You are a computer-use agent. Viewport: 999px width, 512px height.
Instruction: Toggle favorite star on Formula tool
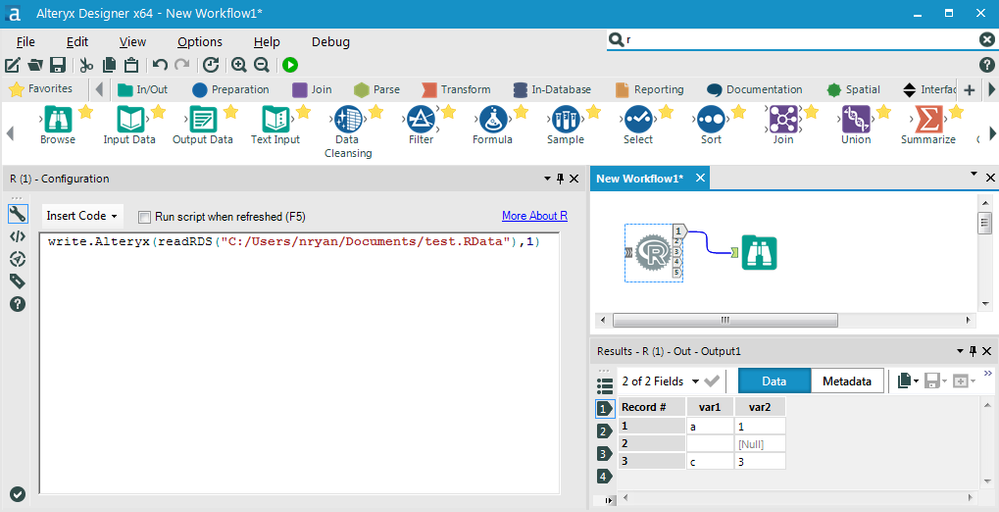coord(521,113)
